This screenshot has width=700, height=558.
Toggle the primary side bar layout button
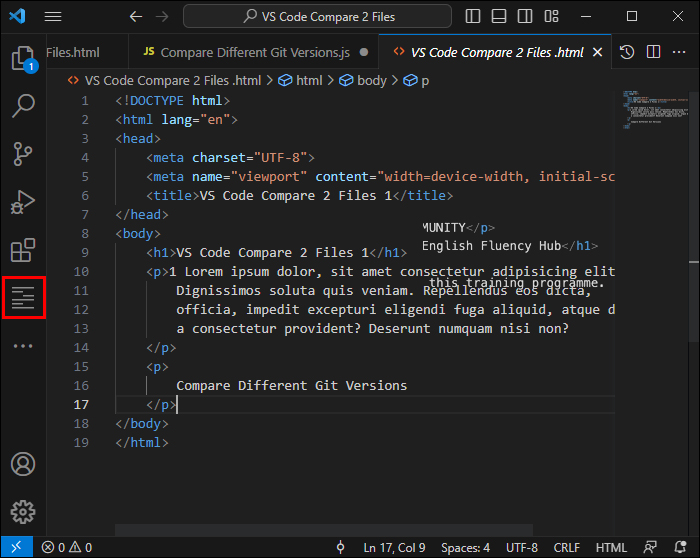tap(474, 17)
